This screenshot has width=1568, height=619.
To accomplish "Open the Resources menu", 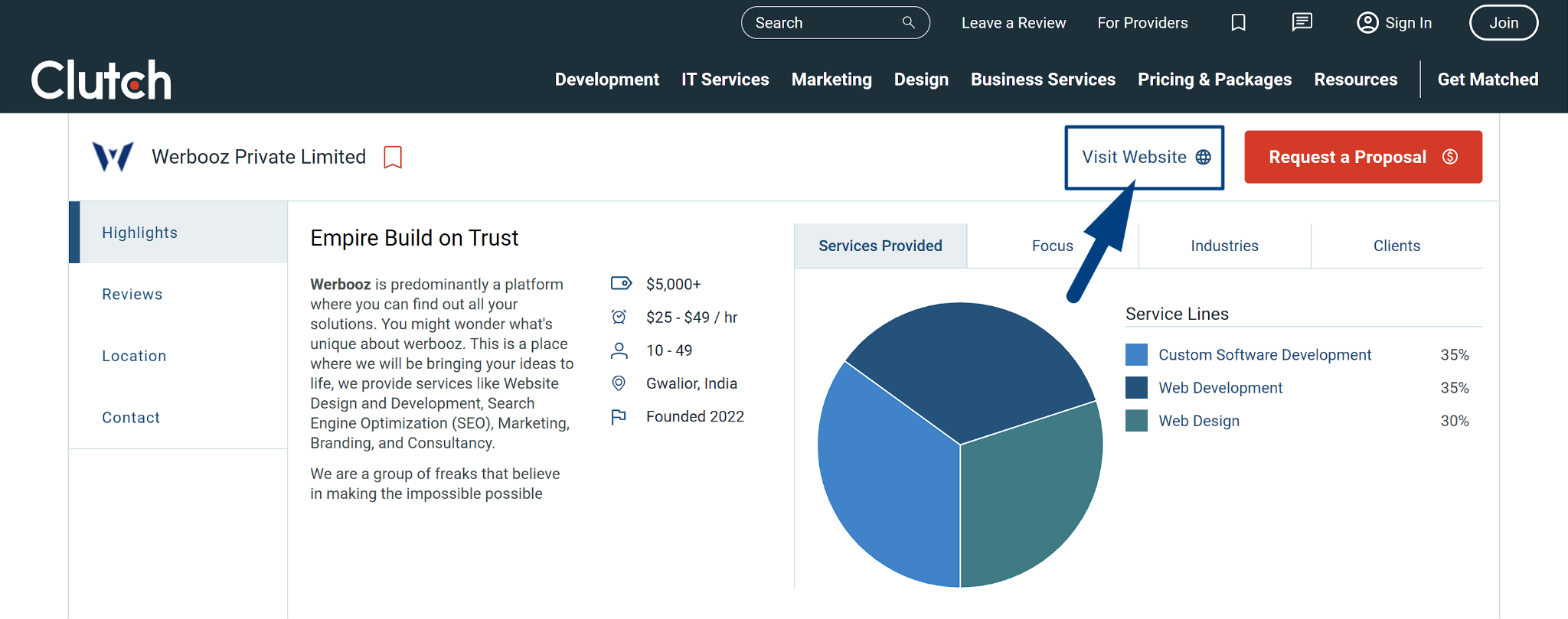I will point(1356,80).
